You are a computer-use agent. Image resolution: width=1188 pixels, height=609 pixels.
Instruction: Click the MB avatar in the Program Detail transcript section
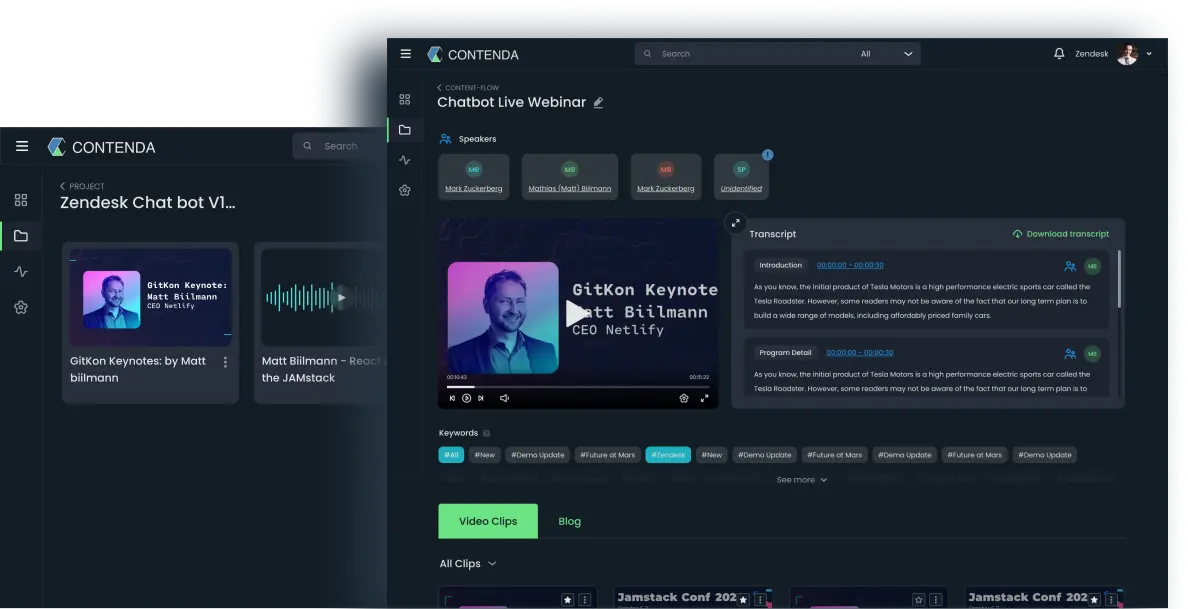[1092, 353]
